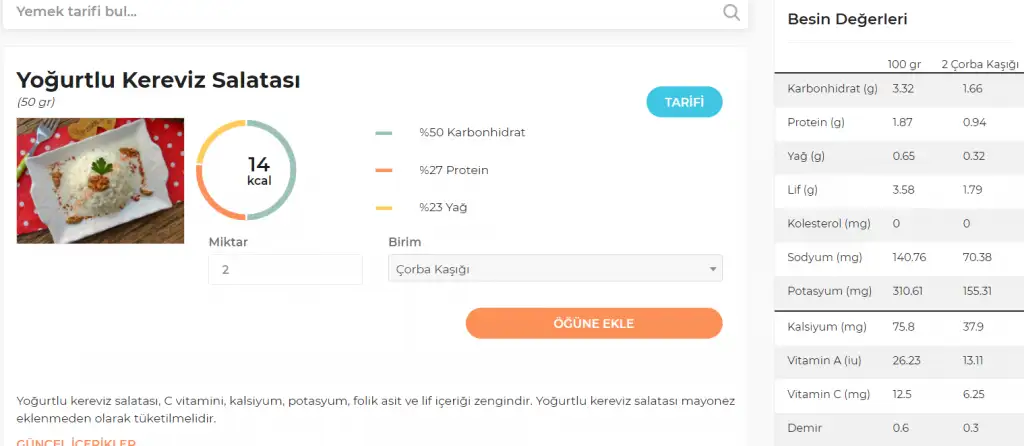Click the search magnifier icon

[731, 12]
